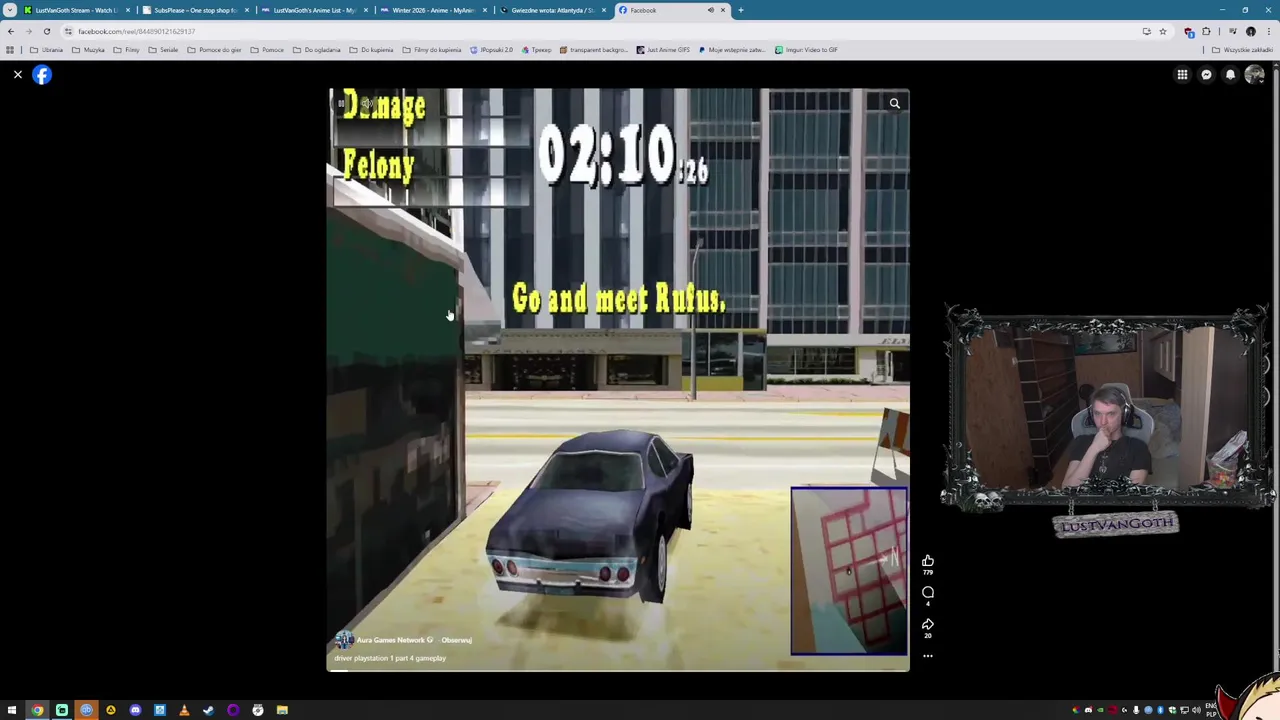The height and width of the screenshot is (720, 1280).
Task: Switch to SubsPlease browser tab
Action: (194, 10)
